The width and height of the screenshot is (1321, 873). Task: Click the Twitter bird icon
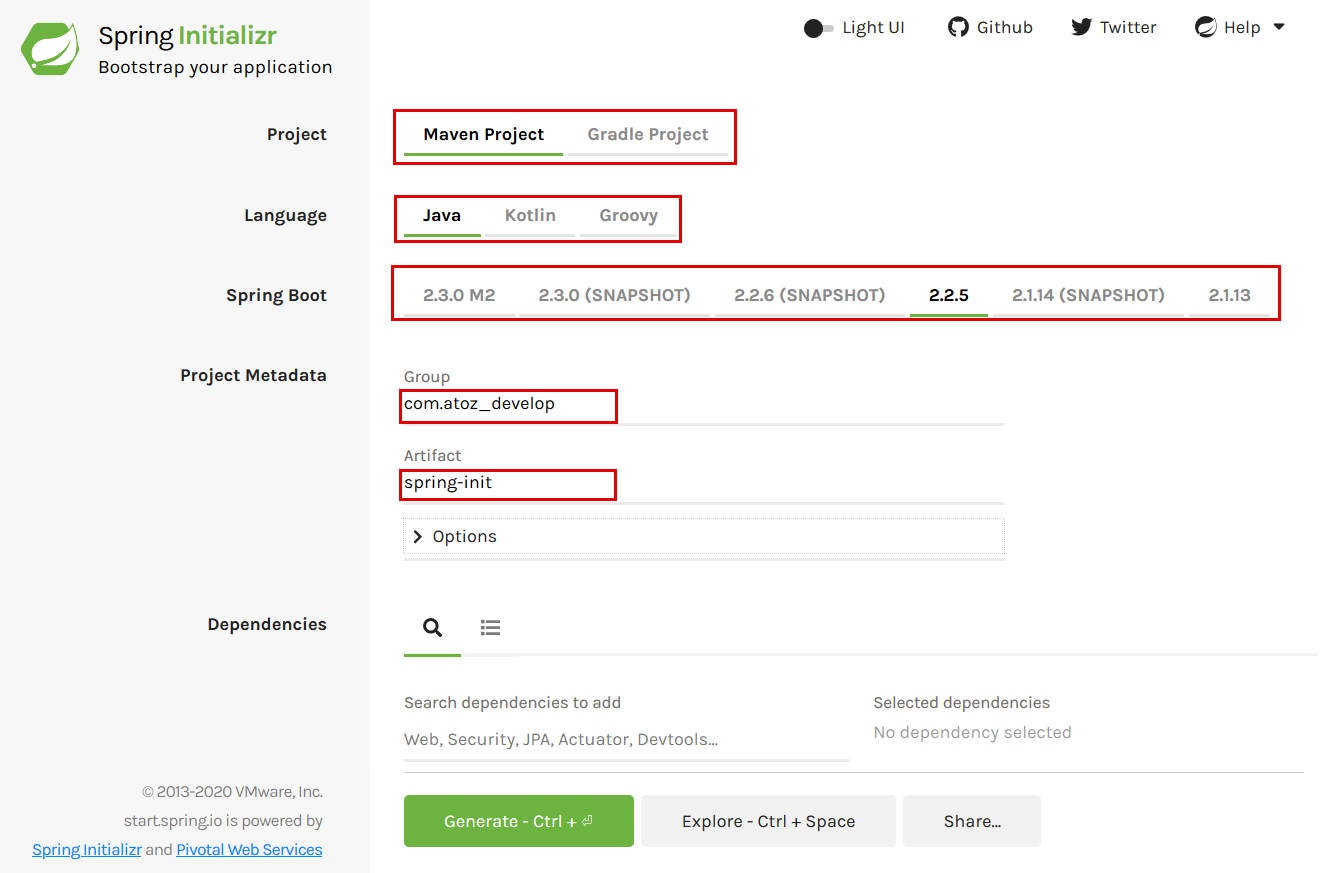(x=1081, y=27)
